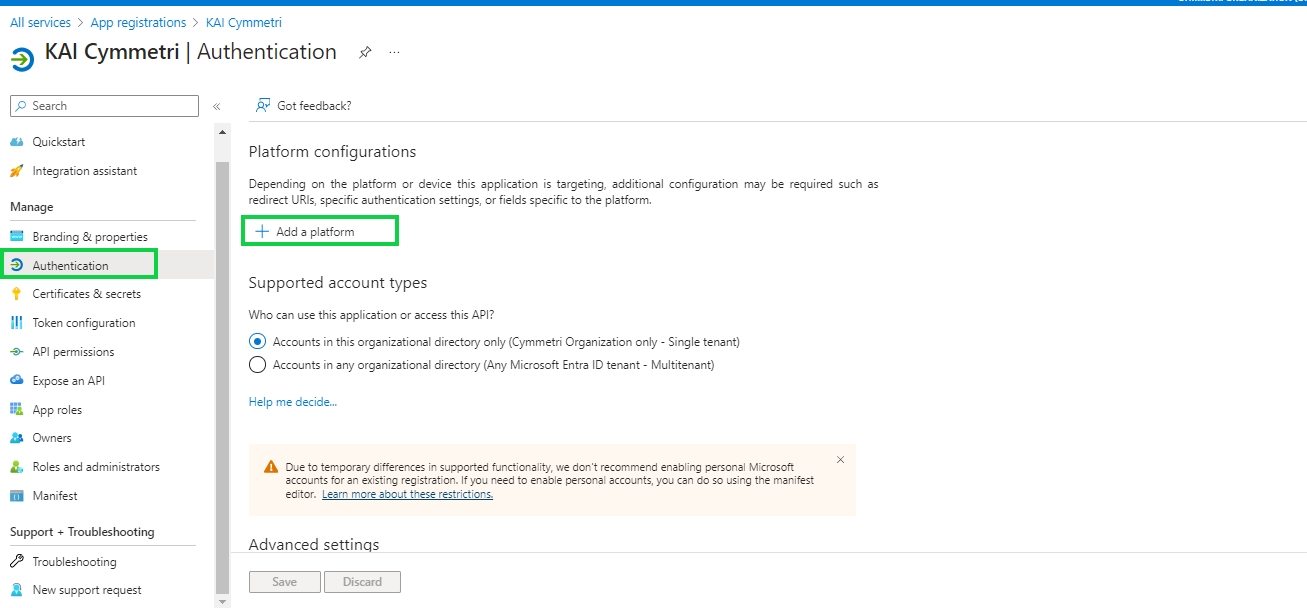Click the pin icon next to Authentication title
Viewport: 1307px width, 608px height.
tap(365, 53)
